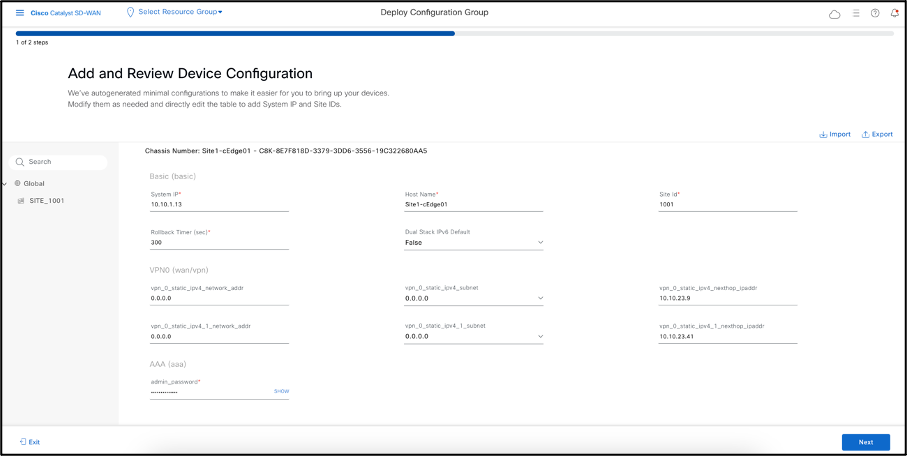Focus the System IP field
The width and height of the screenshot is (908, 456).
219,204
